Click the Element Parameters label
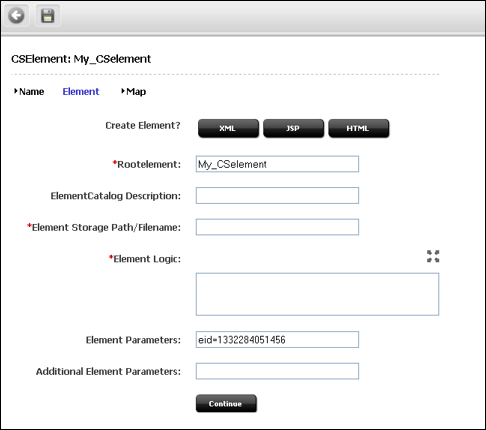This screenshot has width=486, height=430. [x=133, y=340]
